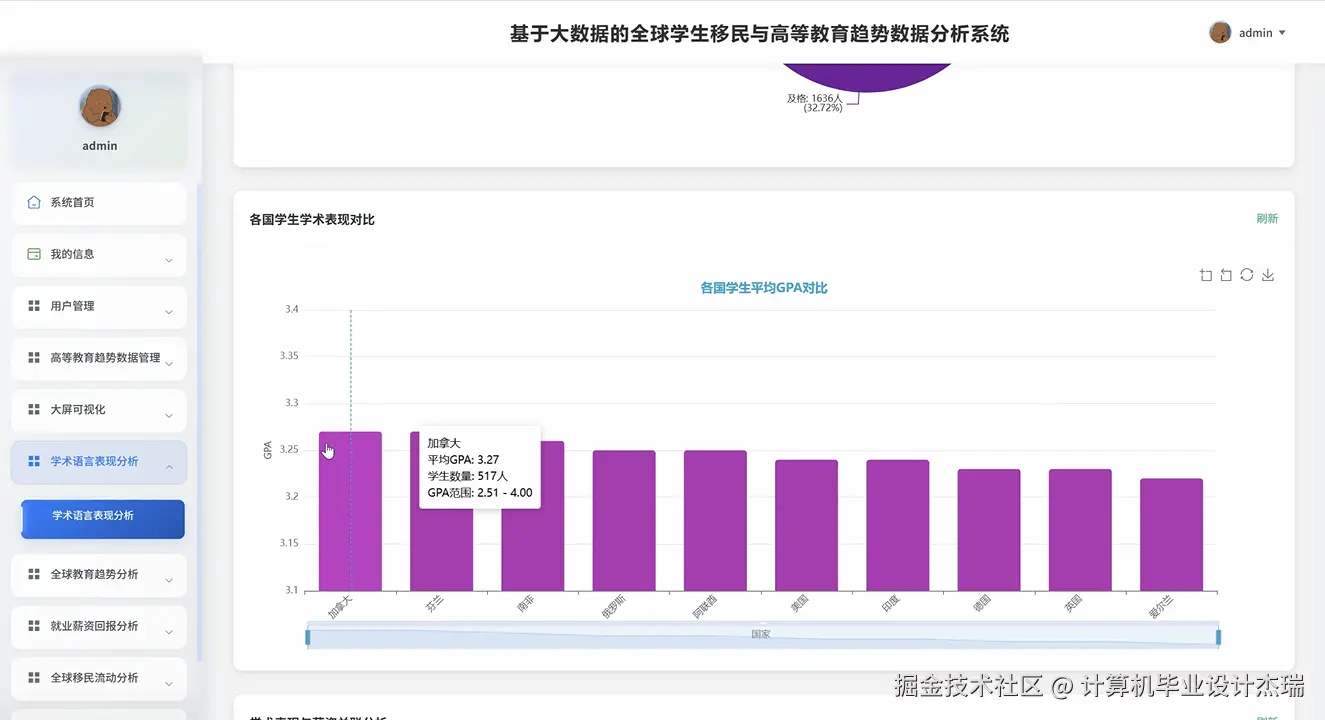The image size is (1325, 720).
Task: Expand 全球移民流动分析 using its chevron
Action: point(168,684)
